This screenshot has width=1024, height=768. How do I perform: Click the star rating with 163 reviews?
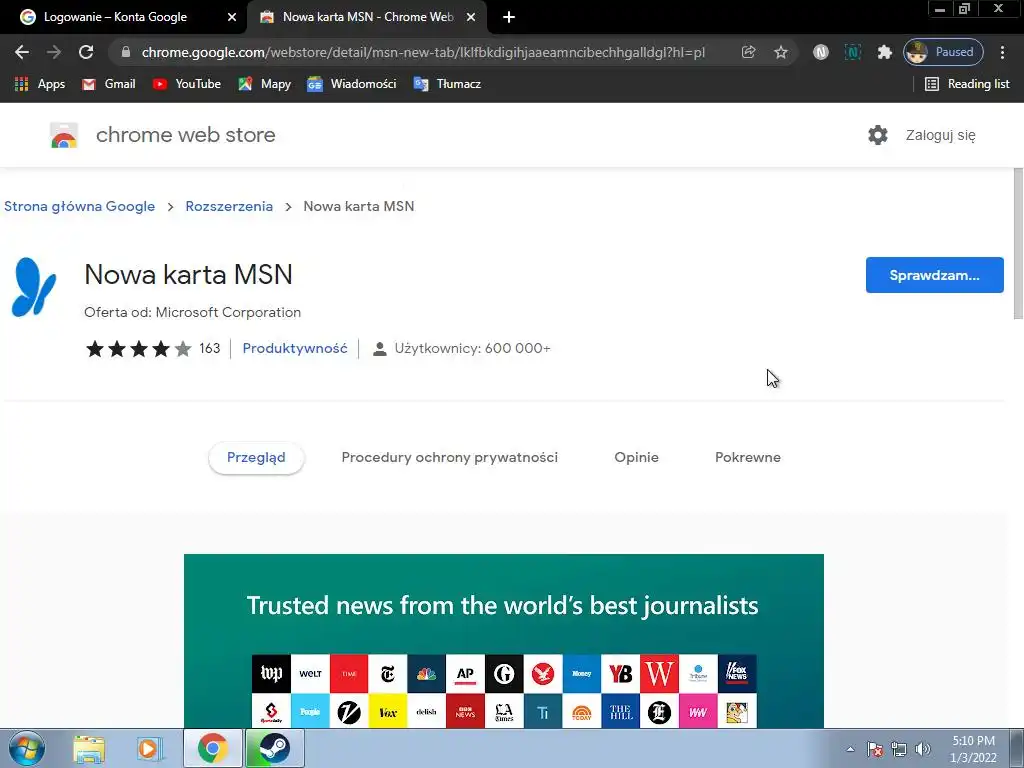point(153,349)
